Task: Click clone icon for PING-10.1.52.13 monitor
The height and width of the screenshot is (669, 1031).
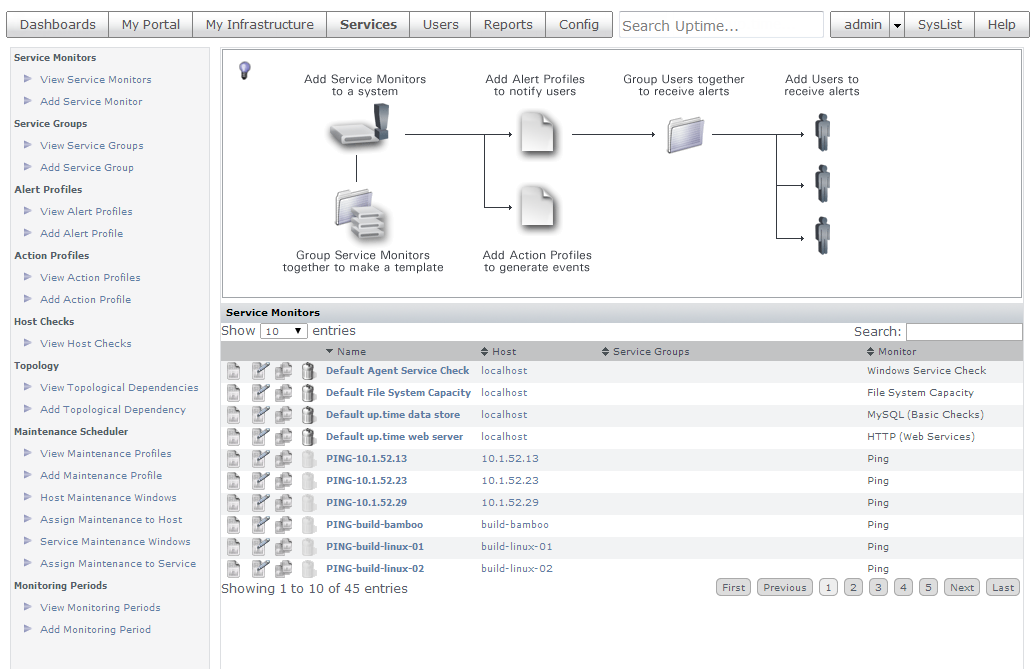Action: pos(283,459)
